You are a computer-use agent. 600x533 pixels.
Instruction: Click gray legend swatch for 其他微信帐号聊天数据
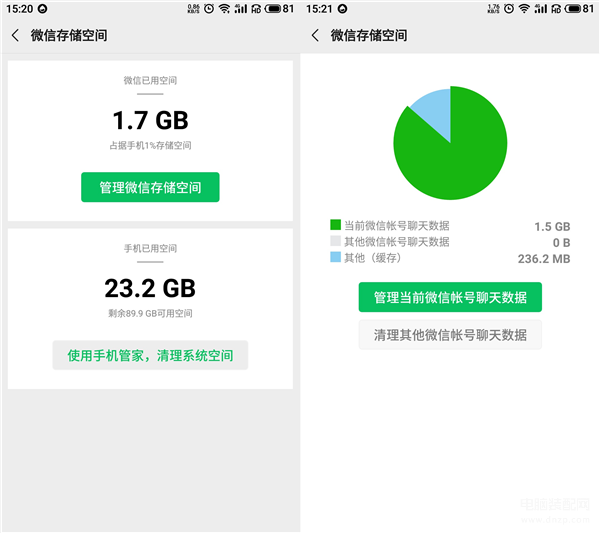335,241
